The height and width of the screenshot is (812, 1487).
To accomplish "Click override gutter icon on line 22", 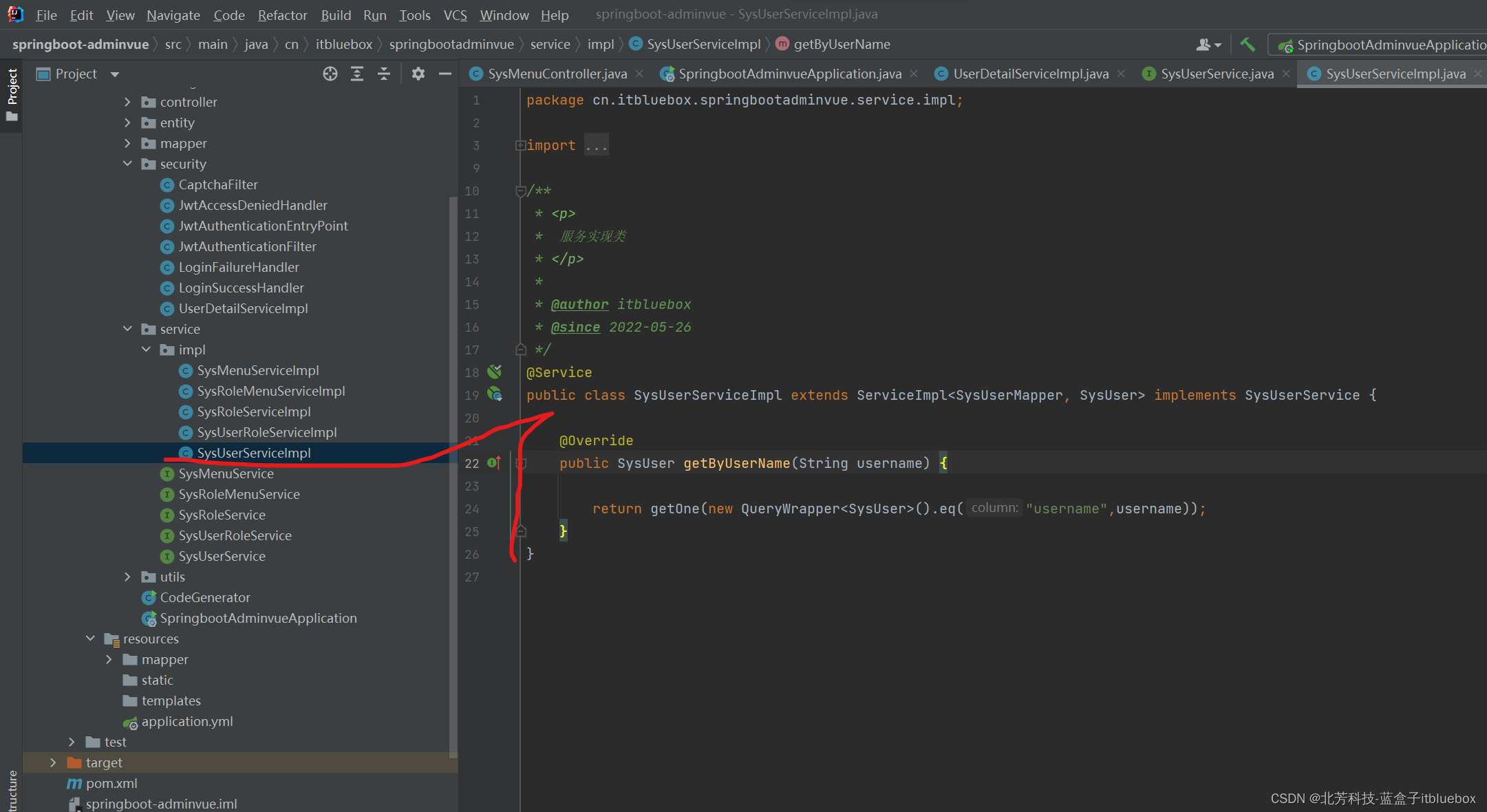I will [x=493, y=463].
